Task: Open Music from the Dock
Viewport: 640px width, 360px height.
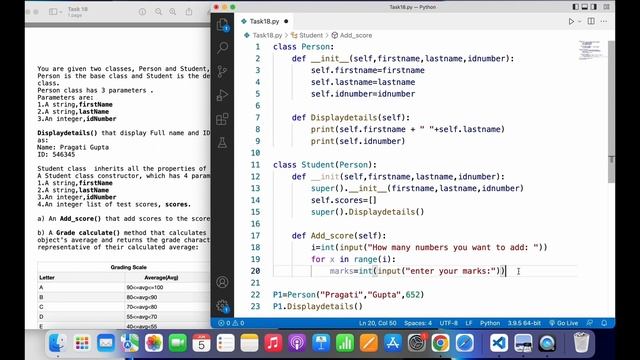Action: tap(273, 343)
